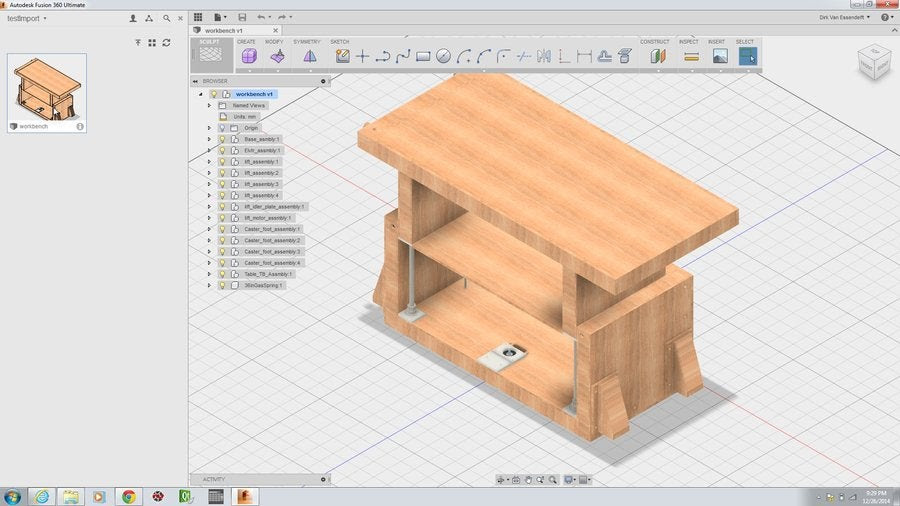Image resolution: width=900 pixels, height=506 pixels.
Task: Click the Create box icon
Action: click(249, 56)
